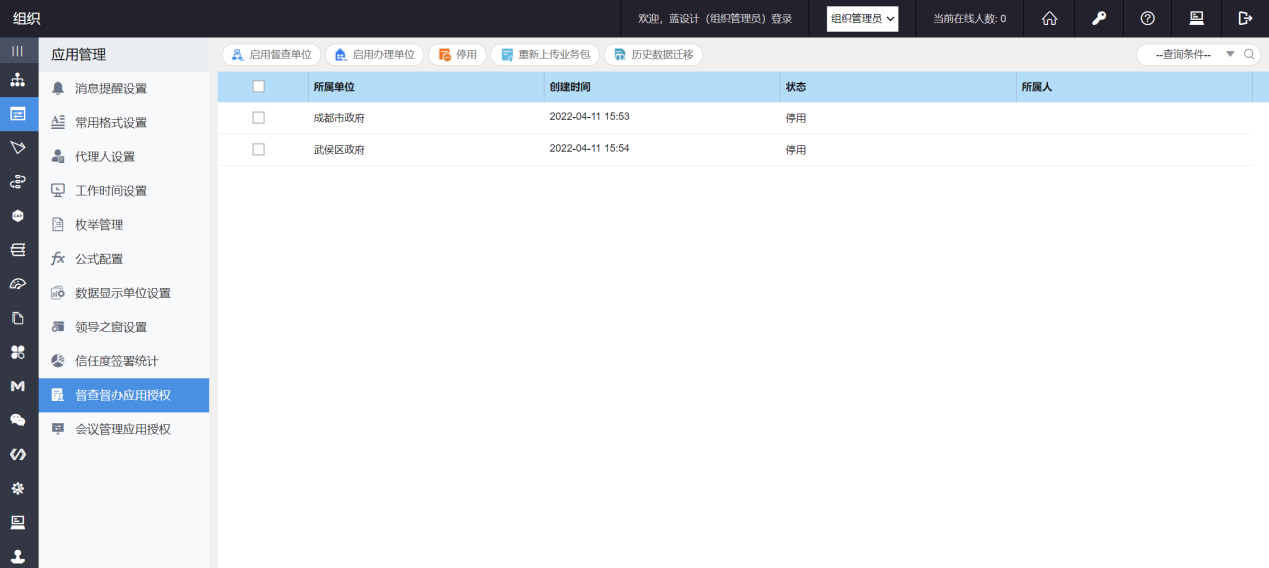Open 消息提醒设置 menu item
The width and height of the screenshot is (1269, 568).
111,89
